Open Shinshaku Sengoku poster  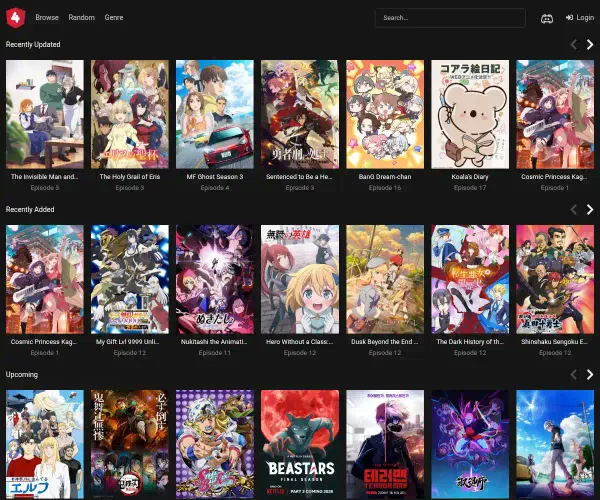point(555,279)
